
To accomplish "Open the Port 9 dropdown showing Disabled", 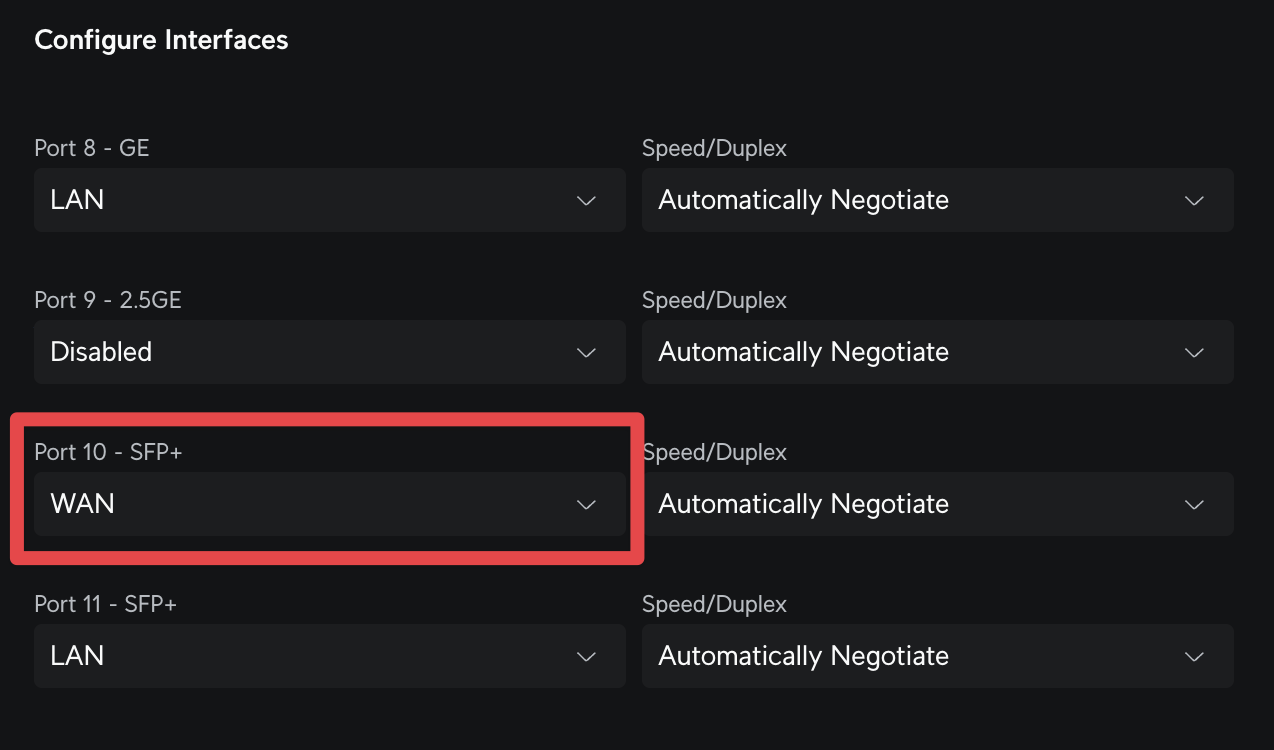I will (x=300, y=352).
